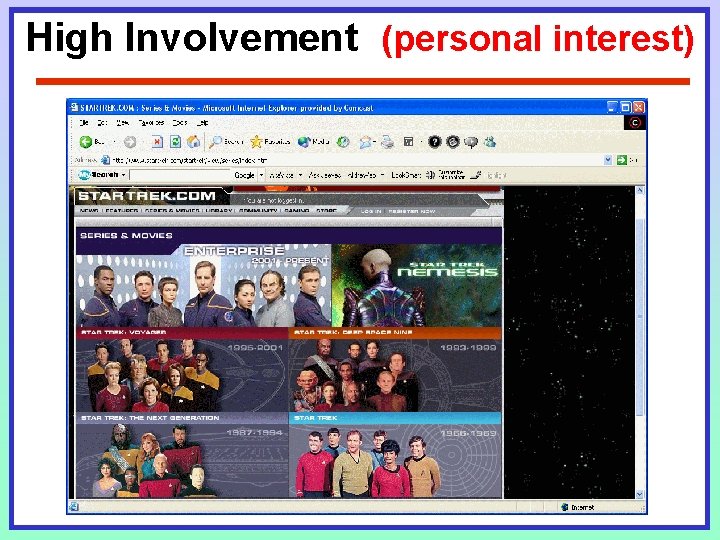Open the Google search engine dropdown arrow

(261, 175)
